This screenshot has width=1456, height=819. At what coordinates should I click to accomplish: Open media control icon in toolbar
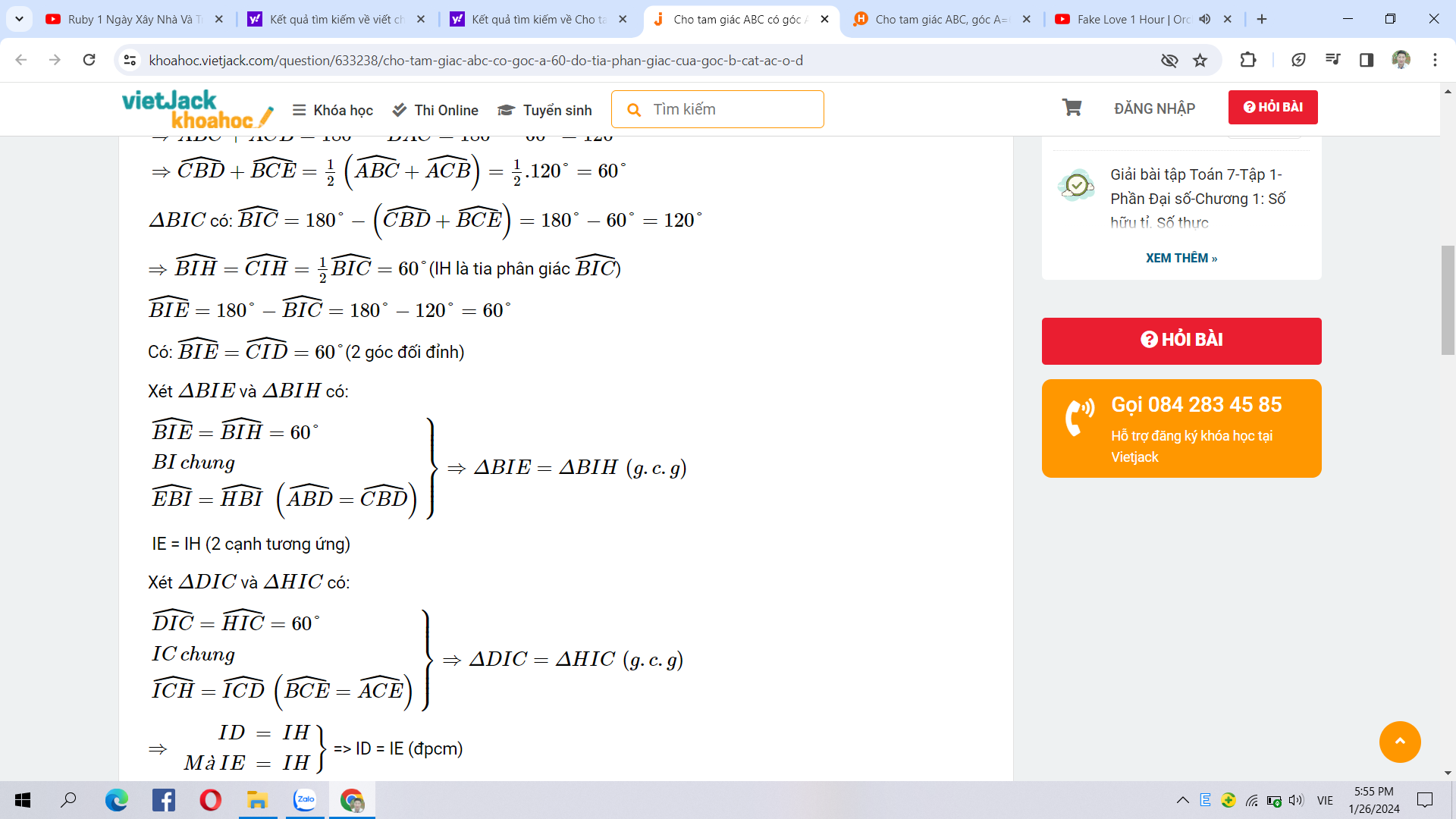click(x=1332, y=61)
